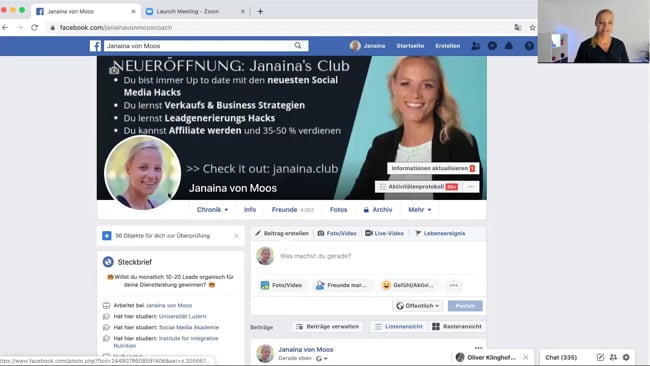Click Informationen aktualisieren button
Viewport: 650px width, 366px height.
tap(433, 168)
